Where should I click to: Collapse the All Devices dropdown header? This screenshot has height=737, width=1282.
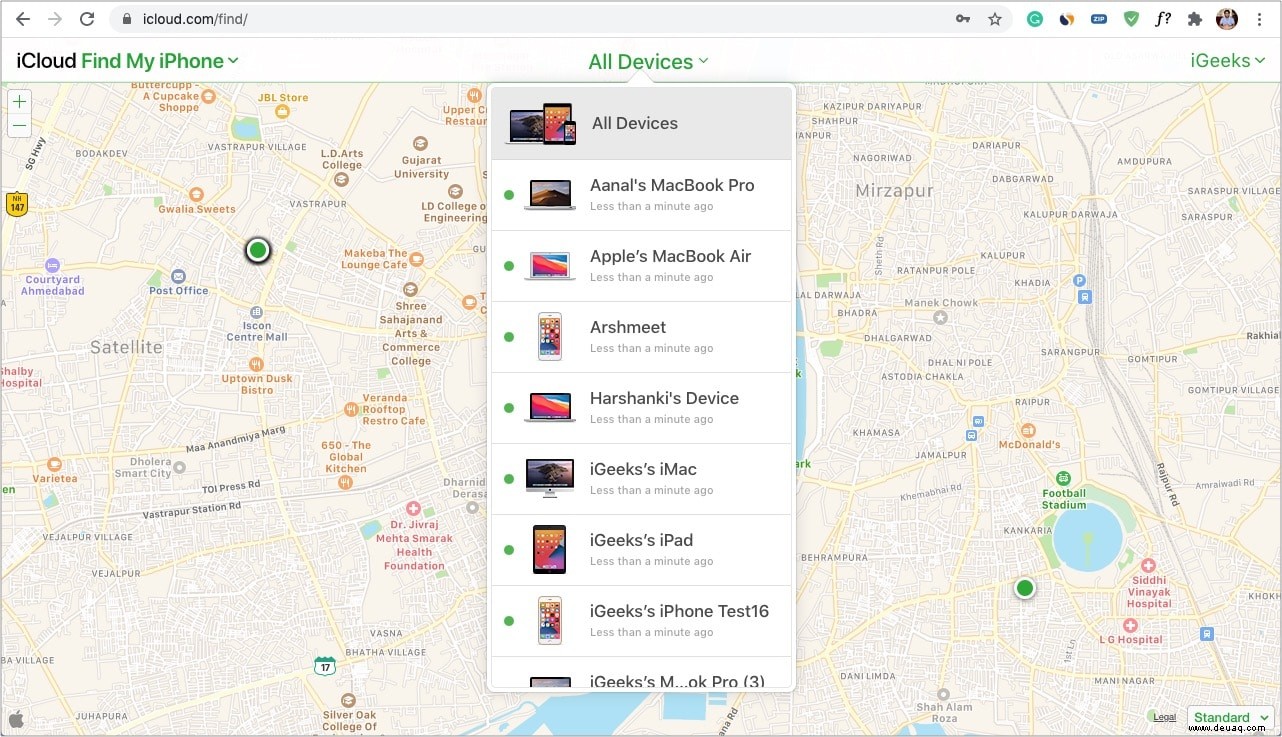tap(648, 62)
